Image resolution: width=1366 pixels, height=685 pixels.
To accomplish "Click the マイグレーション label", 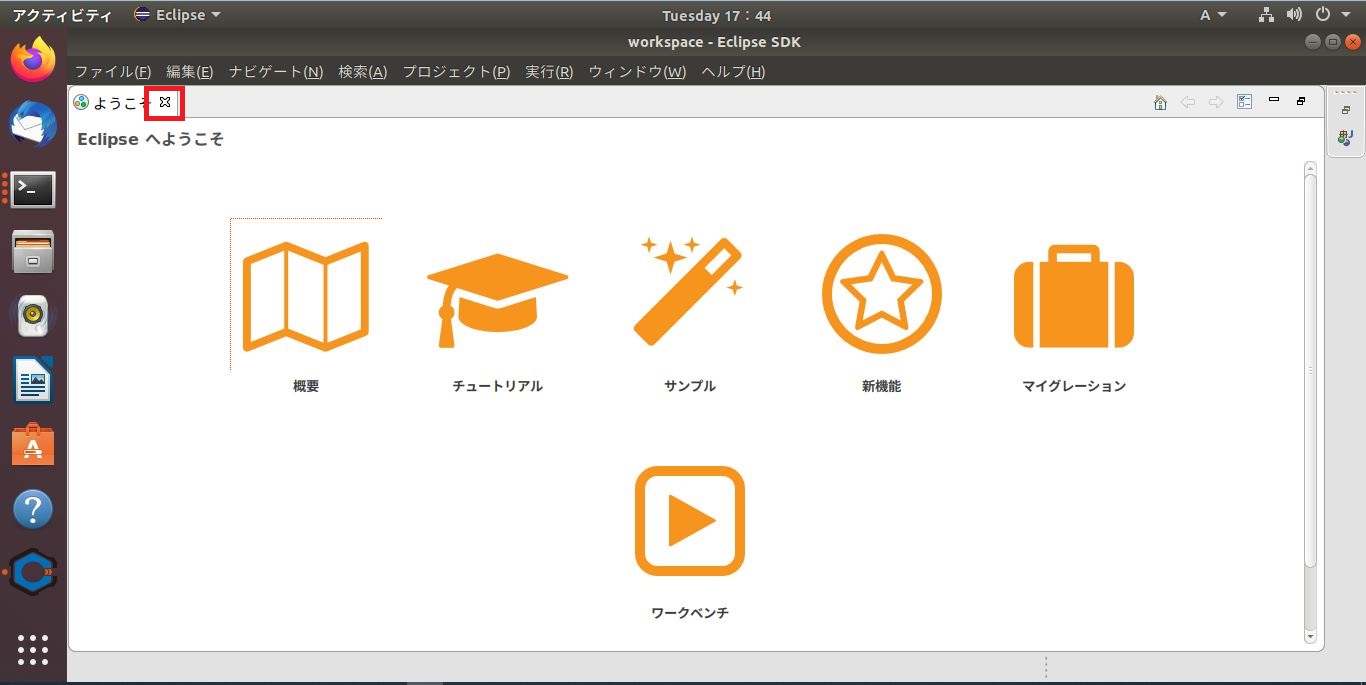I will [1074, 386].
